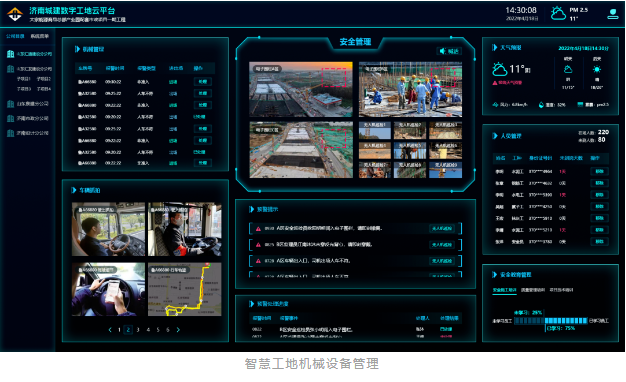The height and width of the screenshot is (382, 626).
Task: Click the humidity droplet icon in weather panel
Action: [541, 105]
